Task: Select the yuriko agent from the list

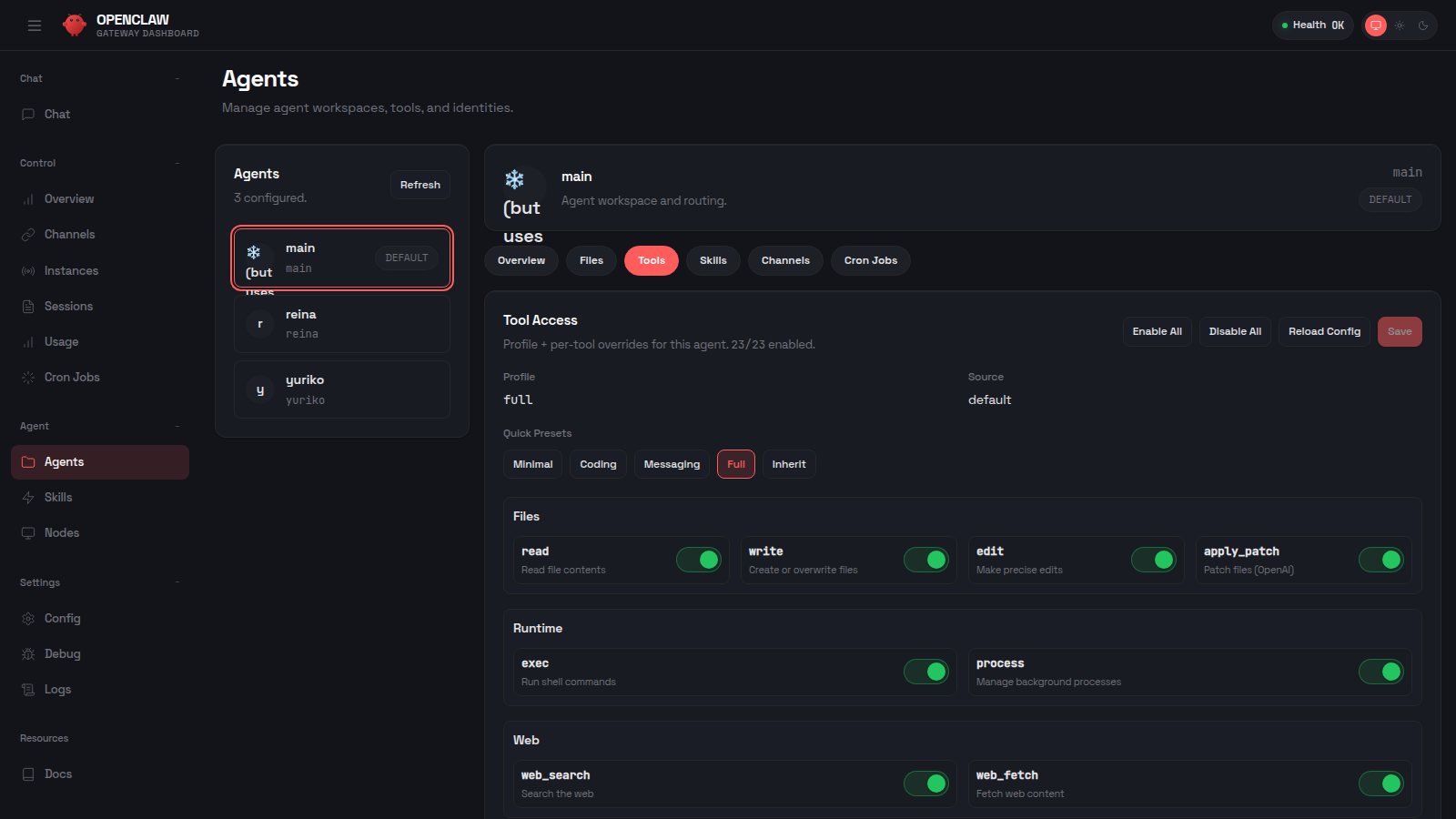Action: click(x=342, y=389)
